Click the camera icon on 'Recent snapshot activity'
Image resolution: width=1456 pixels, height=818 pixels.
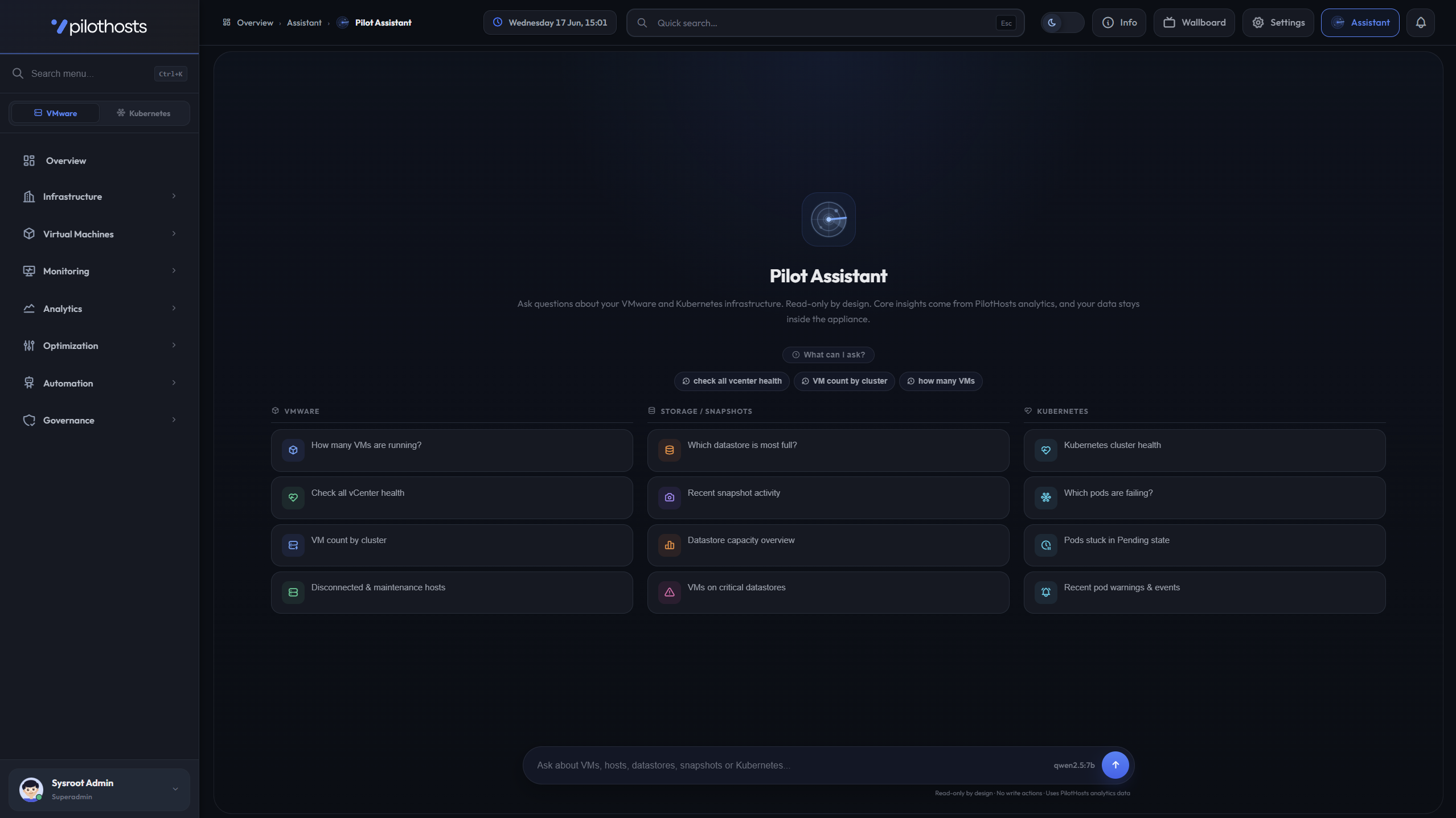[x=670, y=498]
